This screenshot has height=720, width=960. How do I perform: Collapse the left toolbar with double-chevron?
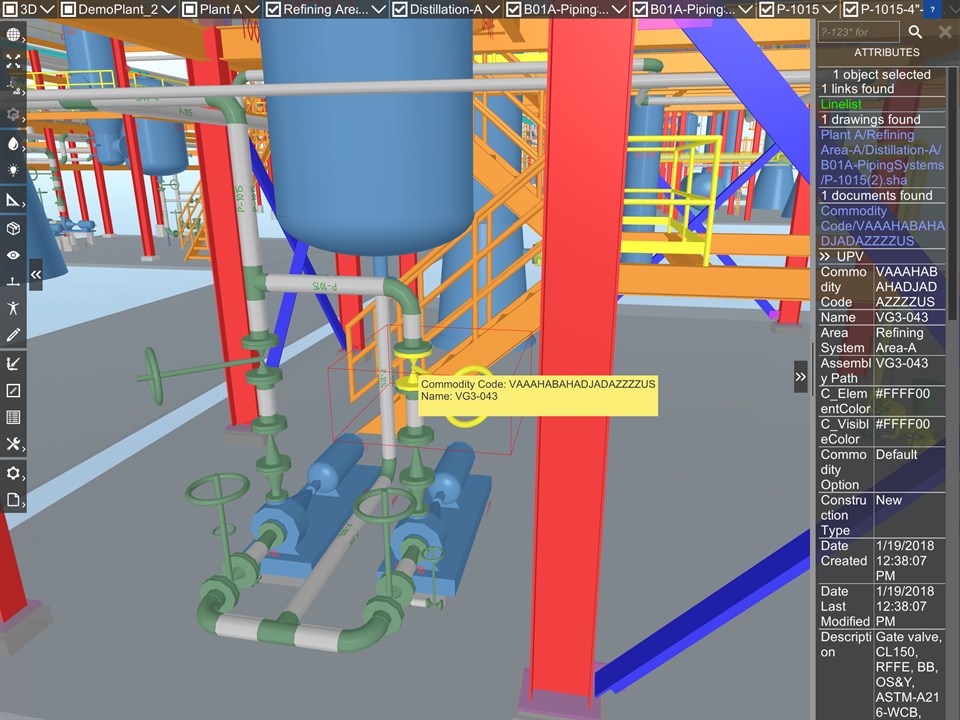36,274
